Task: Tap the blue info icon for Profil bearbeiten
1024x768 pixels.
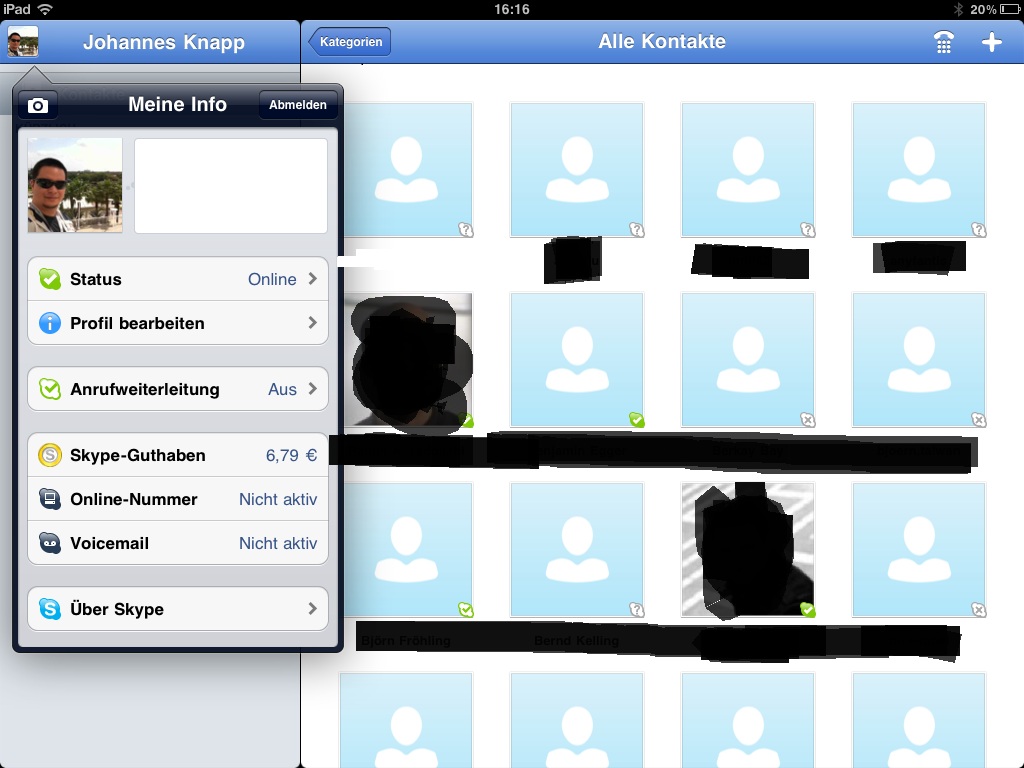Action: [x=50, y=323]
